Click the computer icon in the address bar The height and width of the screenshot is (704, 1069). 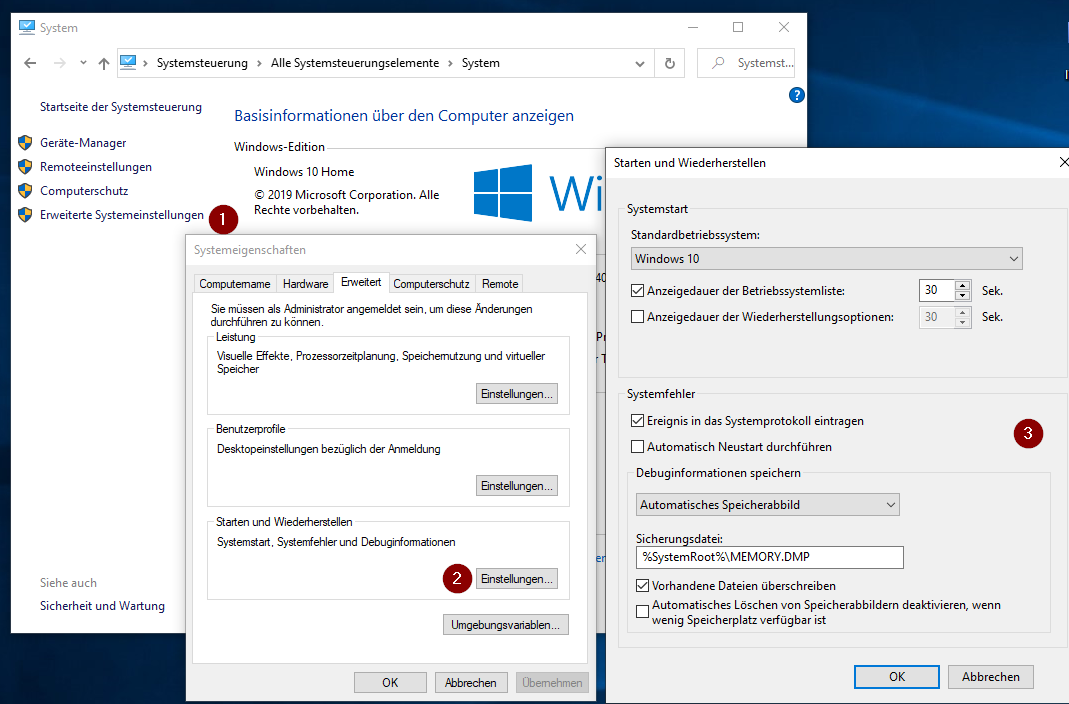(x=128, y=63)
